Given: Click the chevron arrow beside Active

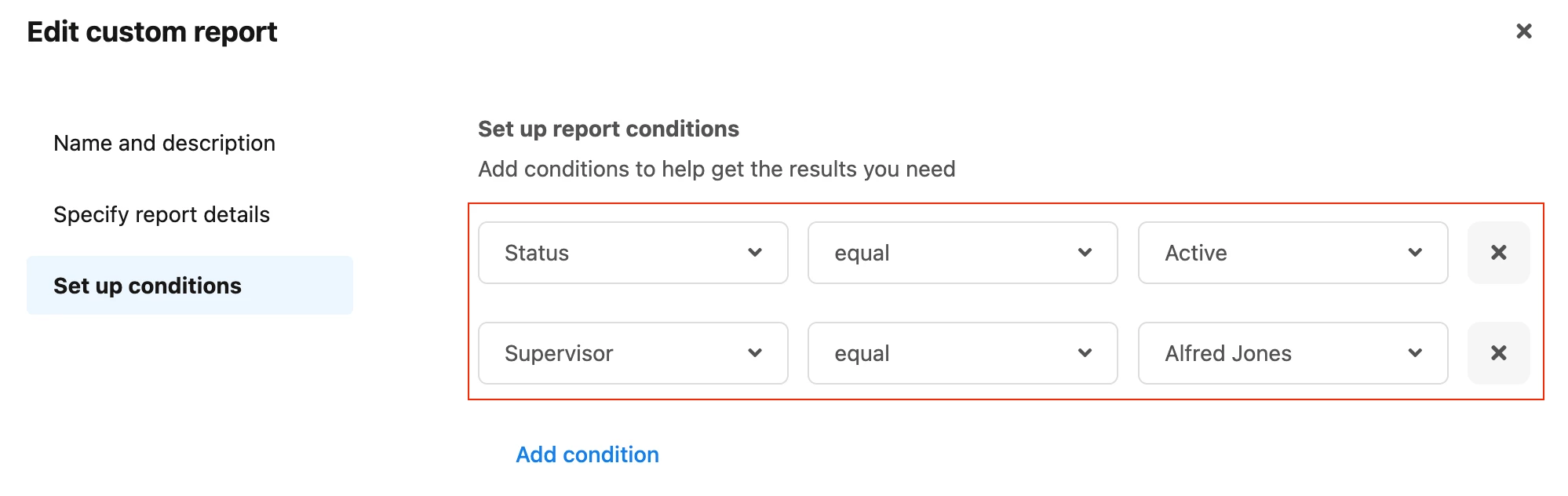Looking at the screenshot, I should click(1415, 253).
